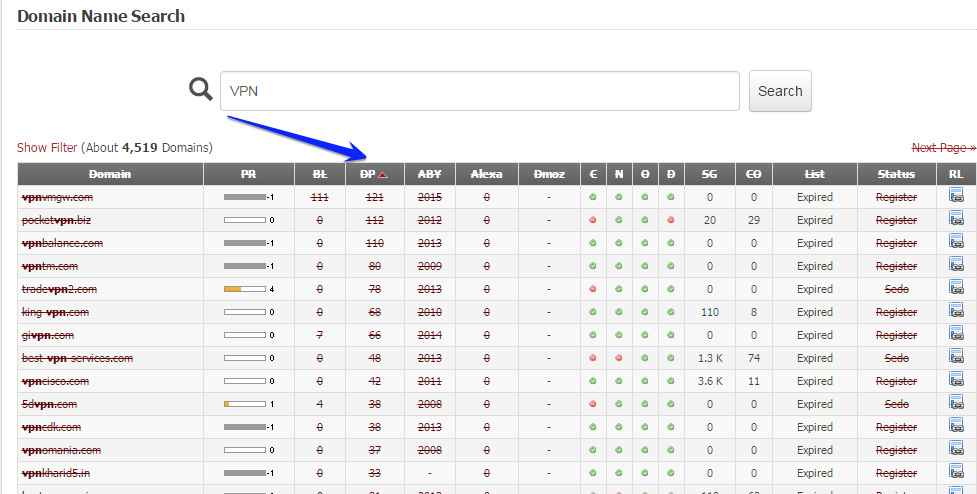Click PageRank bar for vpnvmgw.com

click(x=245, y=197)
